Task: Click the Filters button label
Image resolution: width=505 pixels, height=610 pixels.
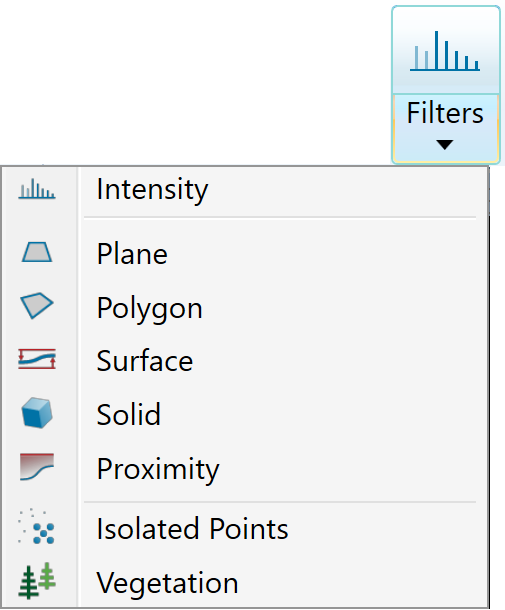Action: point(445,113)
